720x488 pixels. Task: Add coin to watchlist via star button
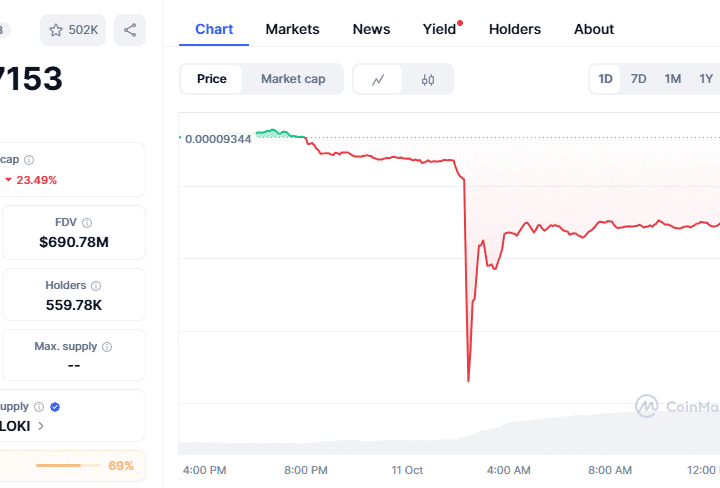point(72,30)
